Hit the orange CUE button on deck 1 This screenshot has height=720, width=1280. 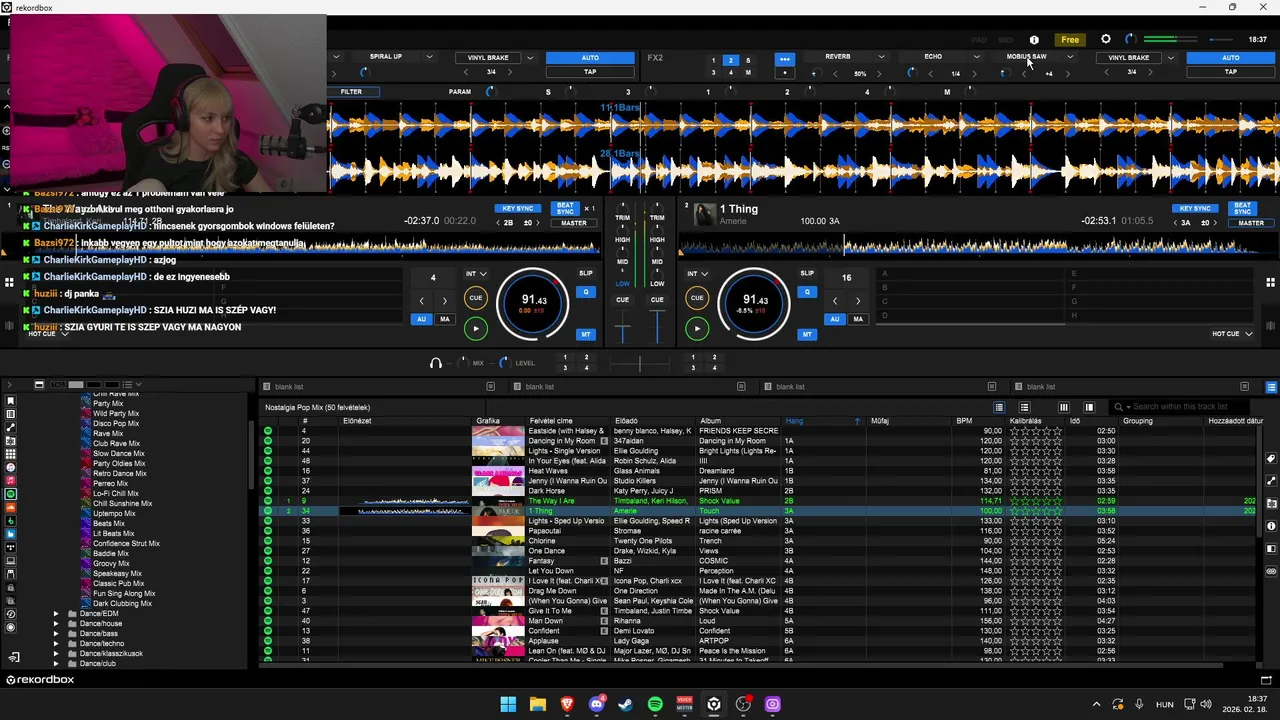(475, 298)
